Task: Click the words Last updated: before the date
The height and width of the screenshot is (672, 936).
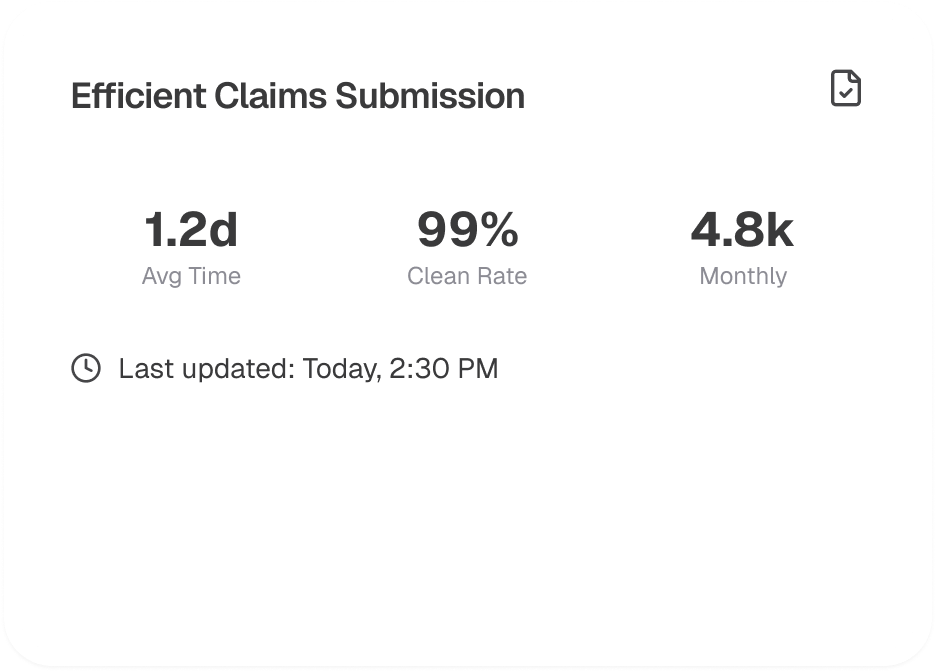Action: coord(206,369)
